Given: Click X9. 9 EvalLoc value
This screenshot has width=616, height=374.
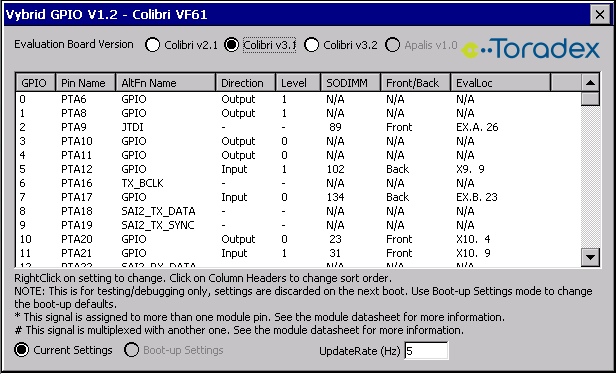Looking at the screenshot, I should pos(470,169).
